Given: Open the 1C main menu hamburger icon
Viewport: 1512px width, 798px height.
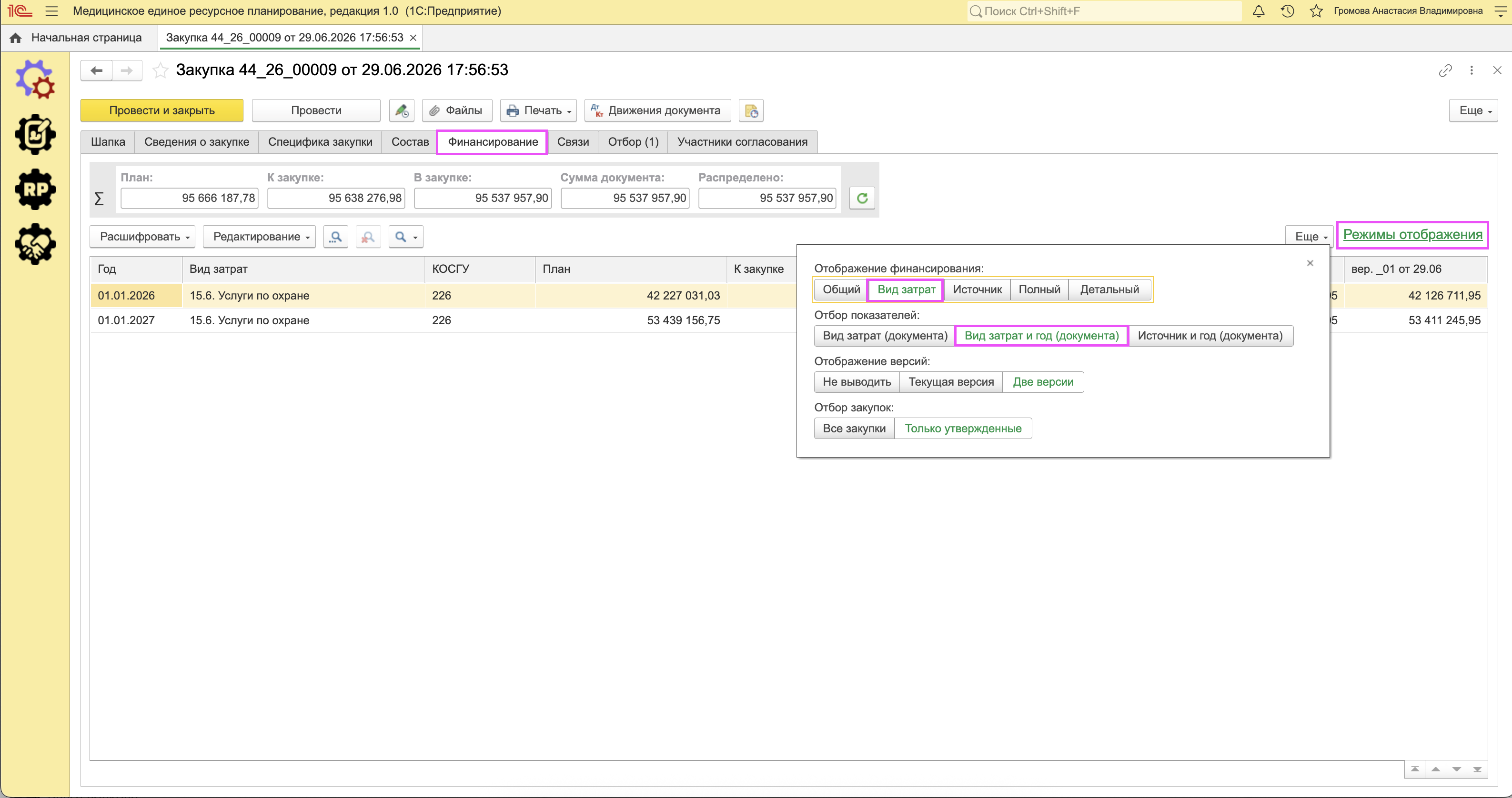Looking at the screenshot, I should pos(51,11).
